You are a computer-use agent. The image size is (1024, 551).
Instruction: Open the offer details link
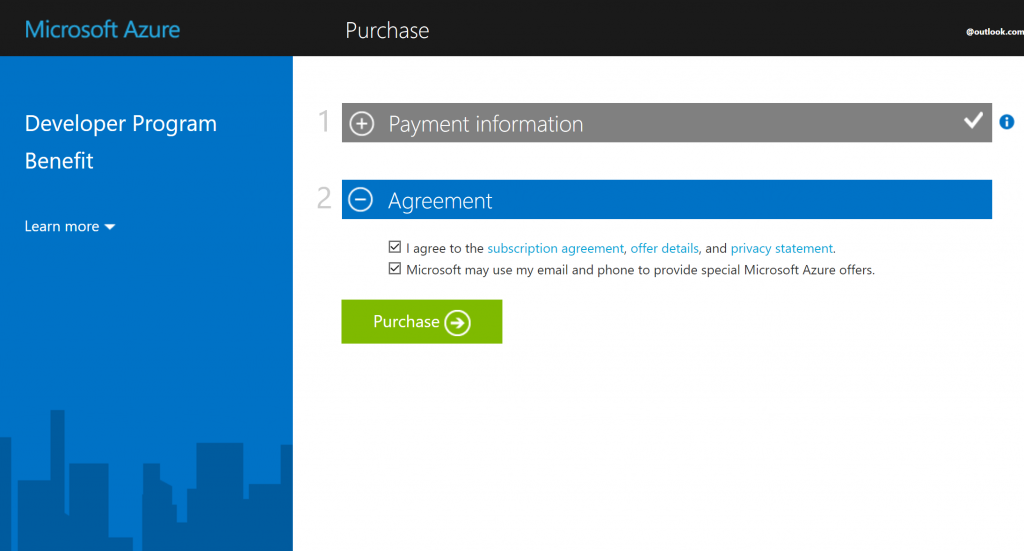[664, 248]
